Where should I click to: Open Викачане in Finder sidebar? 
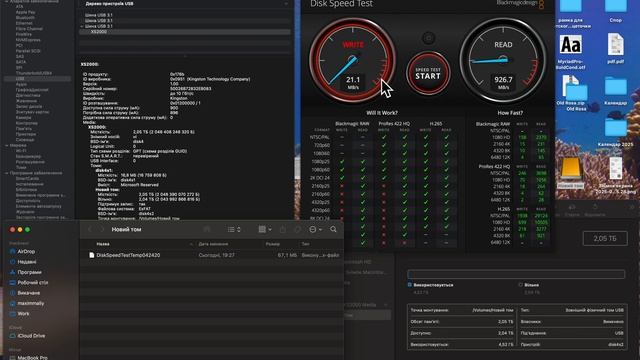[x=29, y=293]
